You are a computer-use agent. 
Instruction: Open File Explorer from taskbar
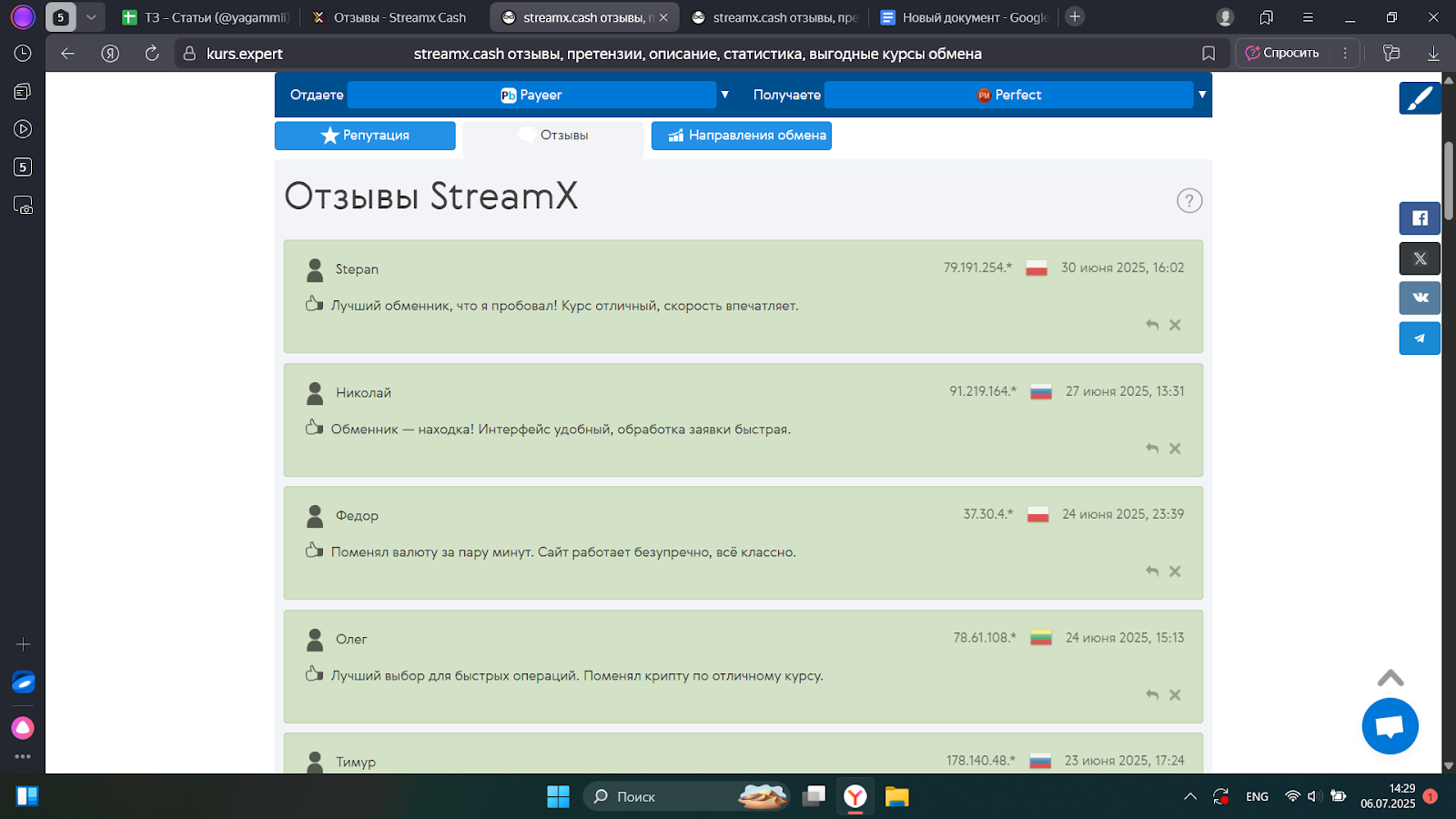(897, 797)
